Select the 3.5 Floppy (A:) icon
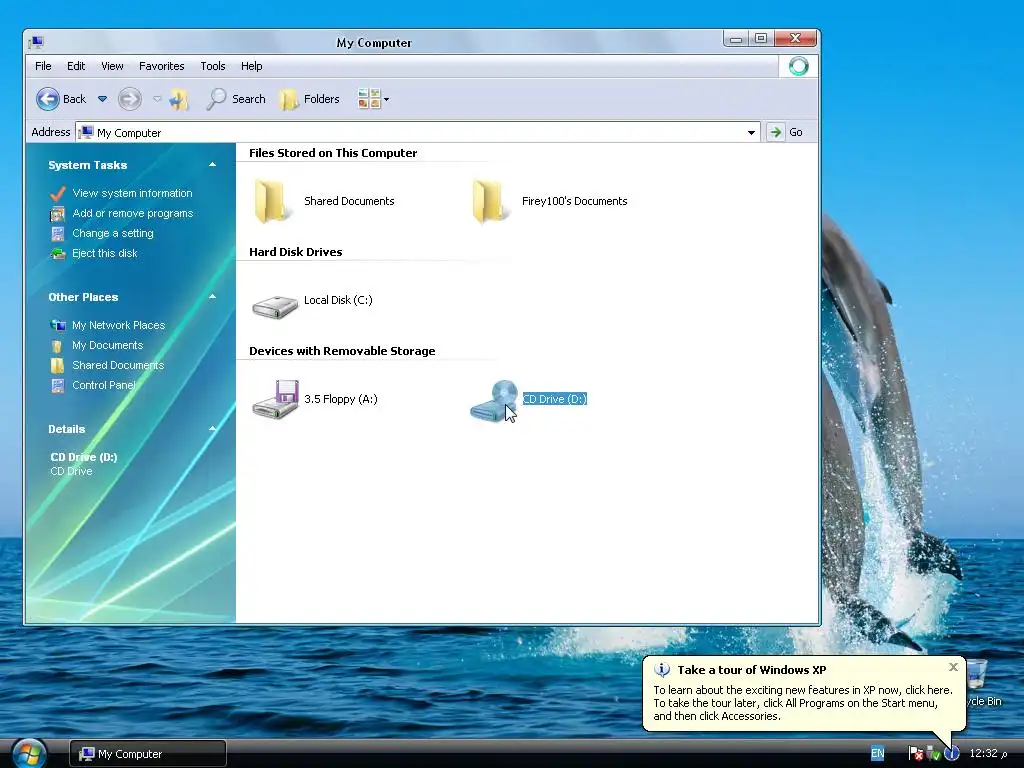 tap(276, 399)
